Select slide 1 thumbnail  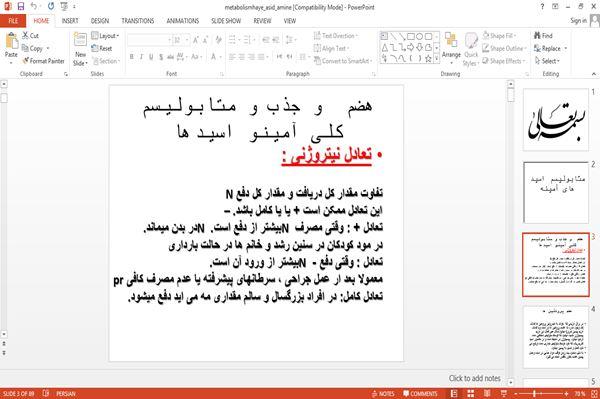pos(556,120)
